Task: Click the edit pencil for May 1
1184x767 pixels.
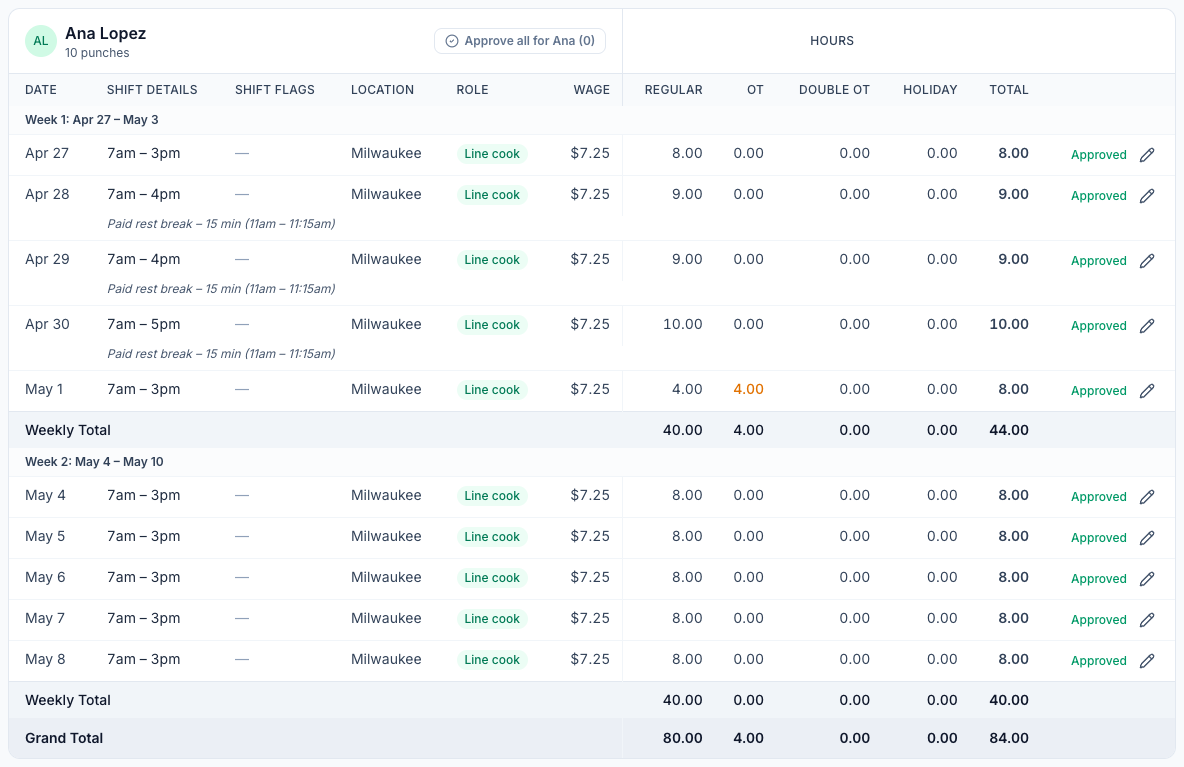Action: pyautogui.click(x=1147, y=390)
